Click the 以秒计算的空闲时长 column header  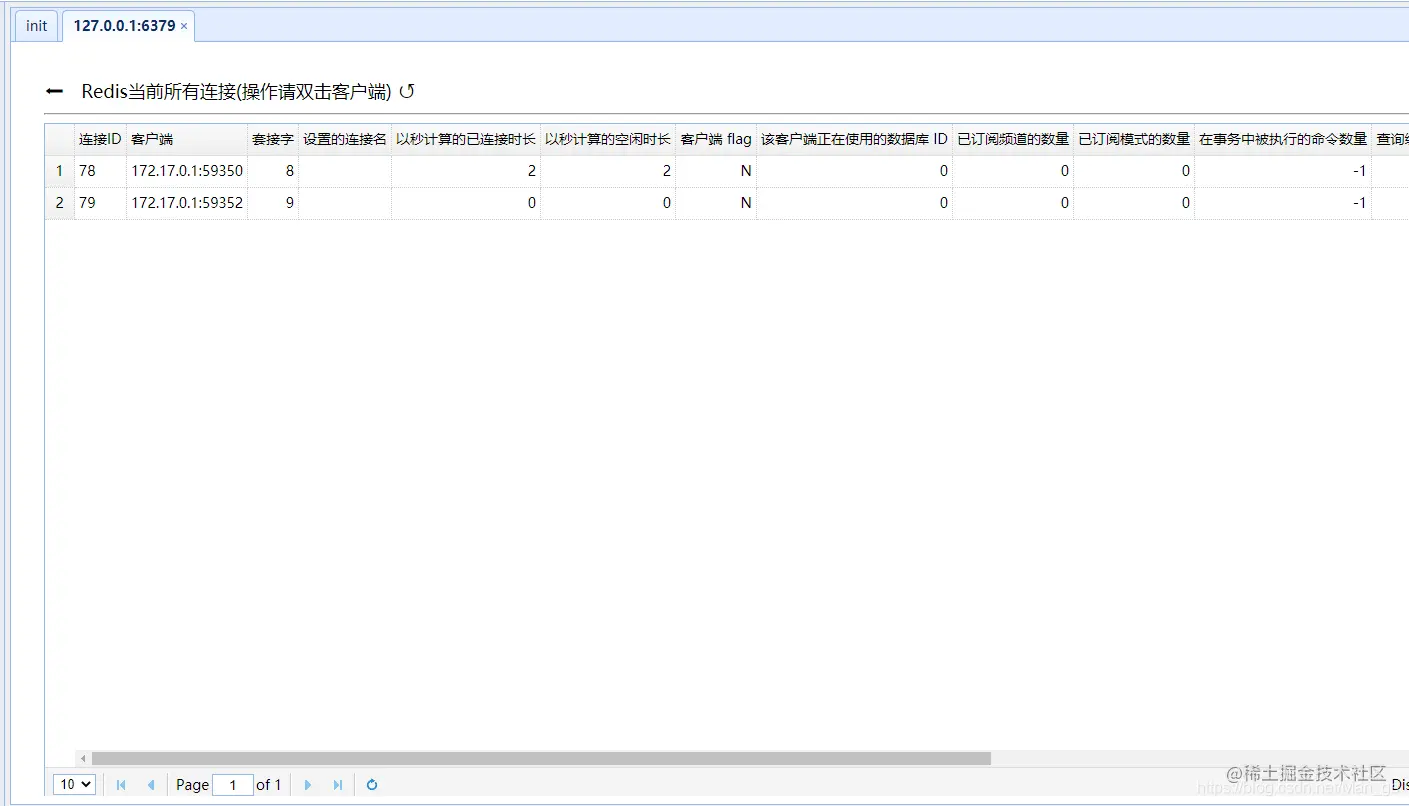(608, 140)
